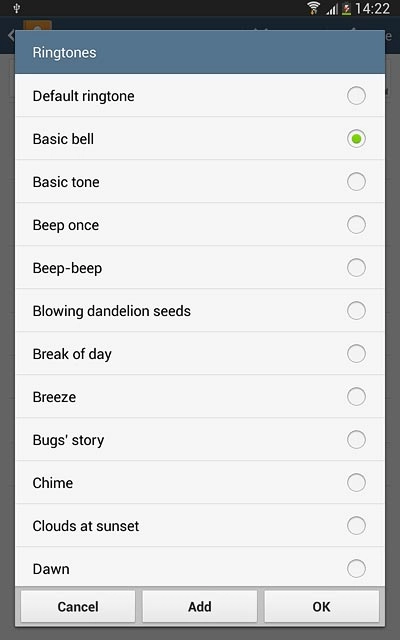
Task: Select the Default ringtone radio button
Action: (x=356, y=96)
